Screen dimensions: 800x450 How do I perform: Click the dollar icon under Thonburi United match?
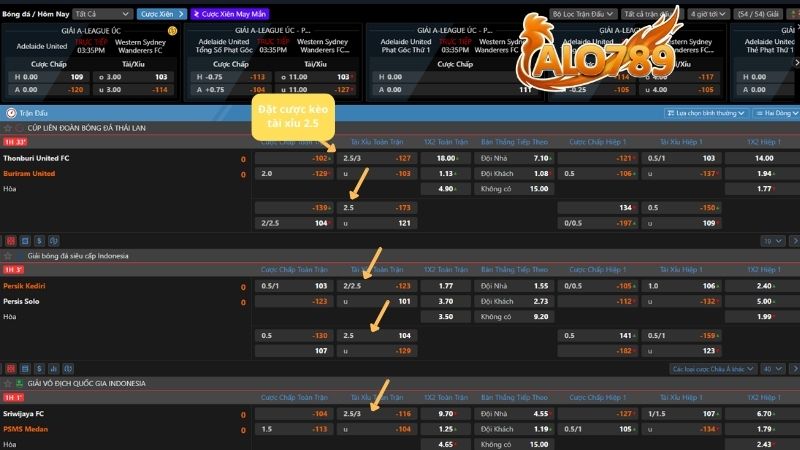pos(39,241)
